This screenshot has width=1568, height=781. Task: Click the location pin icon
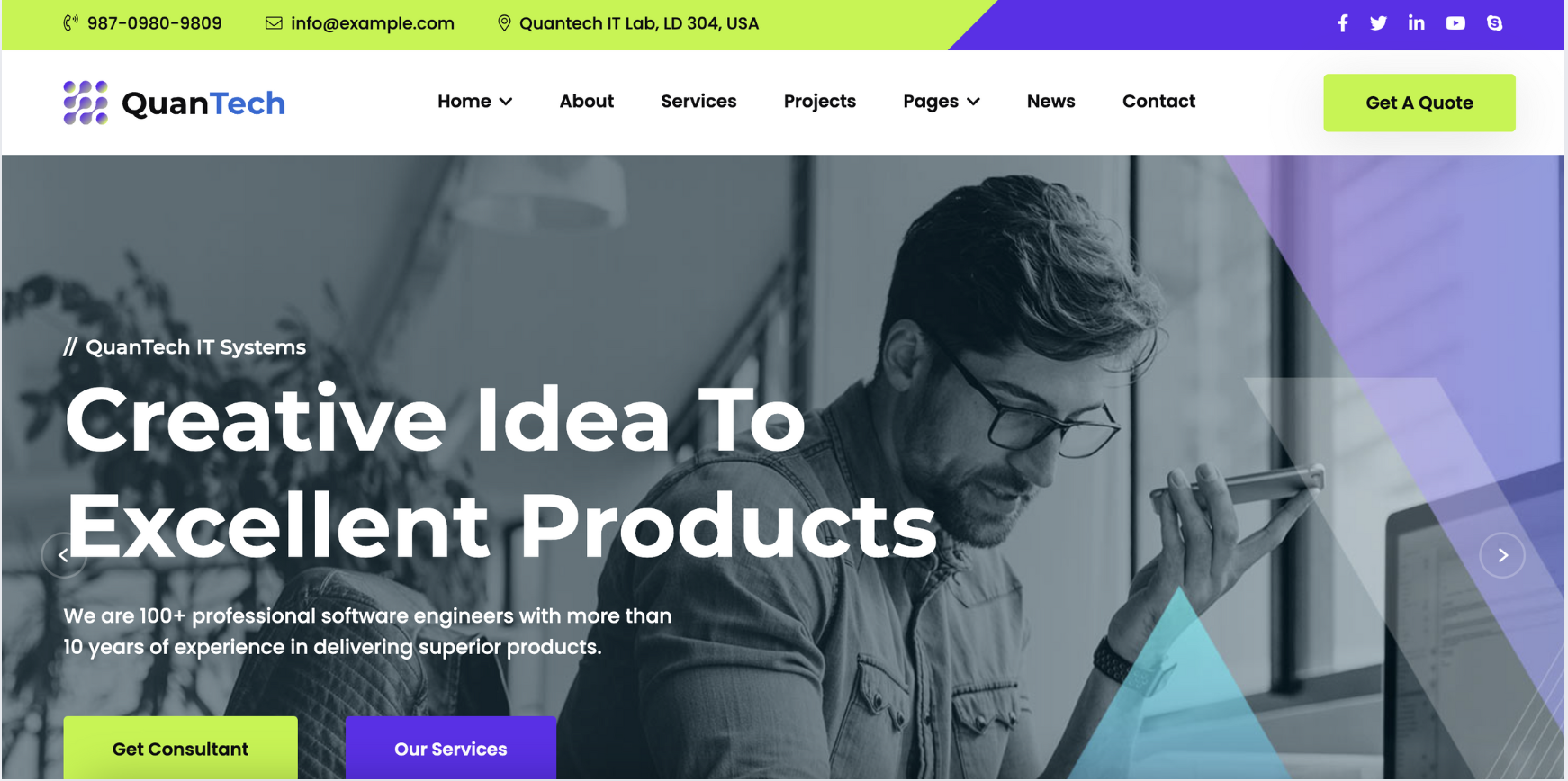coord(504,23)
